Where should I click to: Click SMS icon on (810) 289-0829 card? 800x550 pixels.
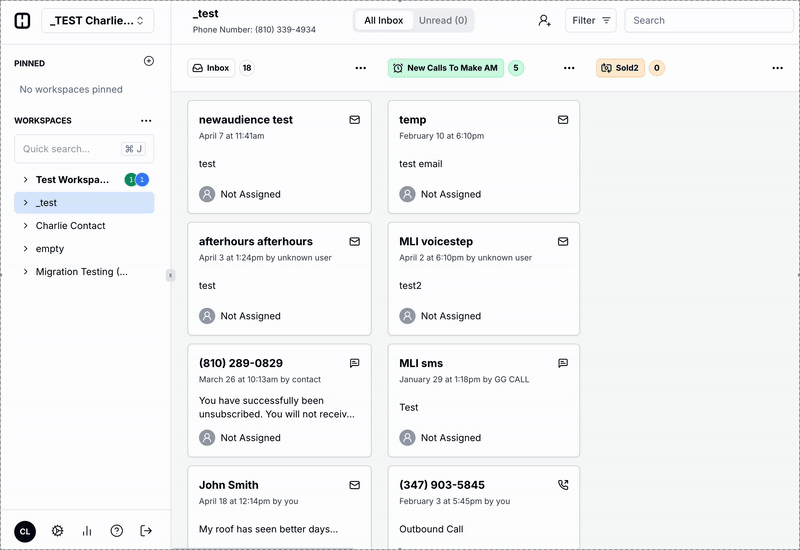pos(355,363)
